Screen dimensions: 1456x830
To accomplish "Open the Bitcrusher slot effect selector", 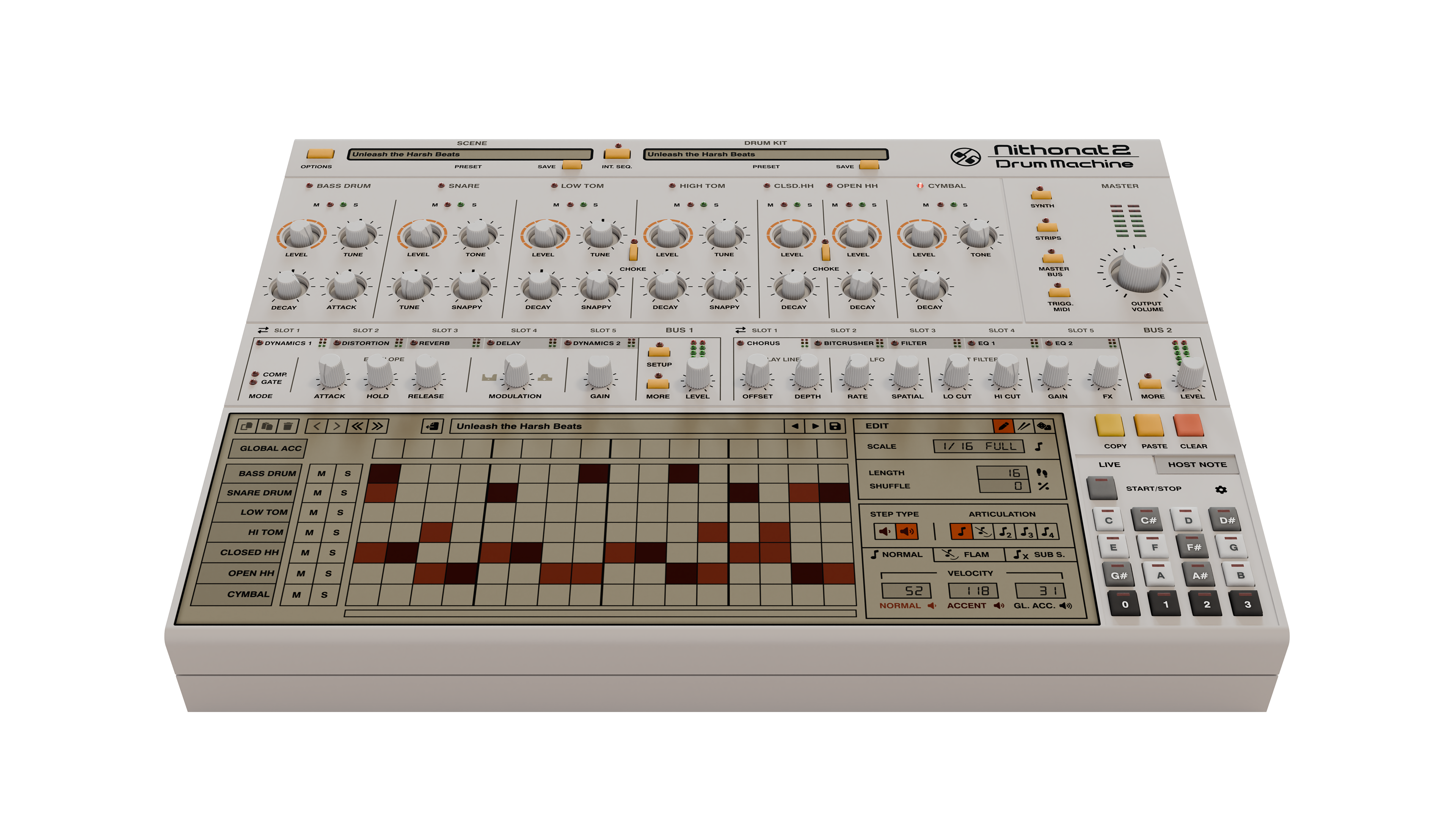I will 848,343.
